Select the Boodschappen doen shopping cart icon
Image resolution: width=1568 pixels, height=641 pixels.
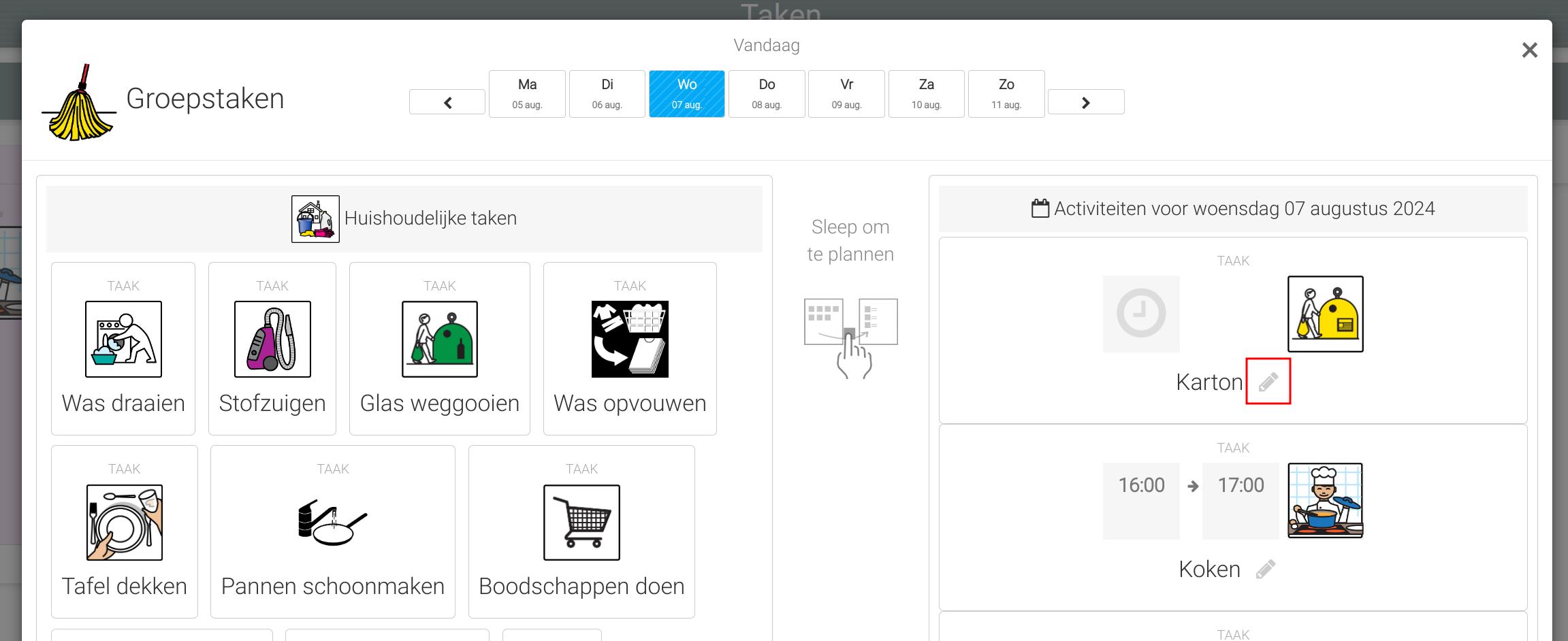pos(581,522)
